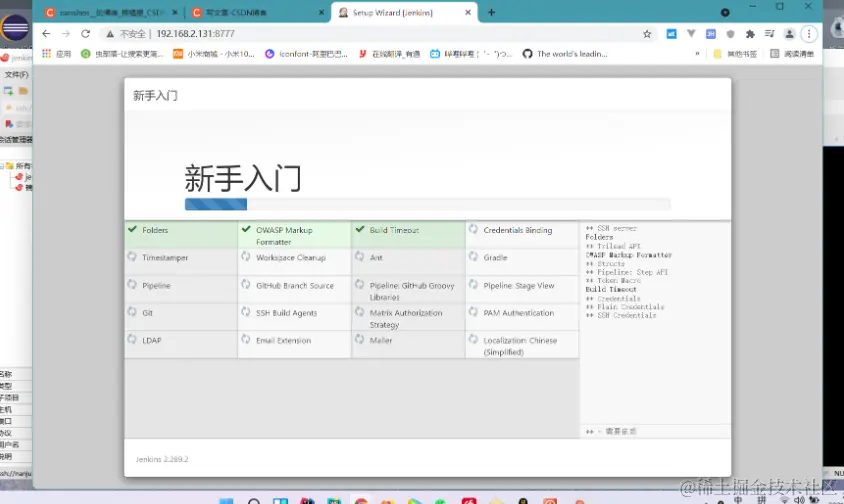Click the not-secure warning icon in address bar
Viewport: 844px width, 504px height.
[110, 34]
